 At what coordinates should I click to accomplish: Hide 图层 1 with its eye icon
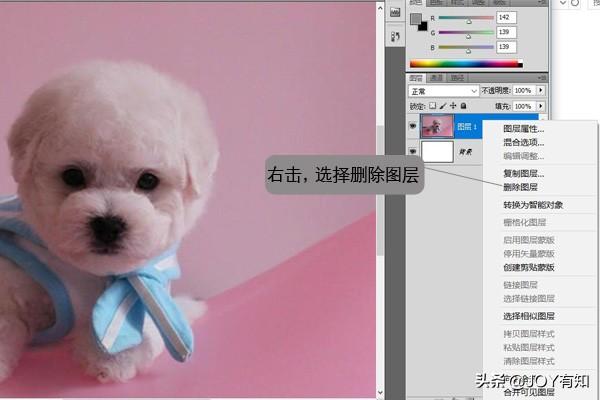(413, 126)
